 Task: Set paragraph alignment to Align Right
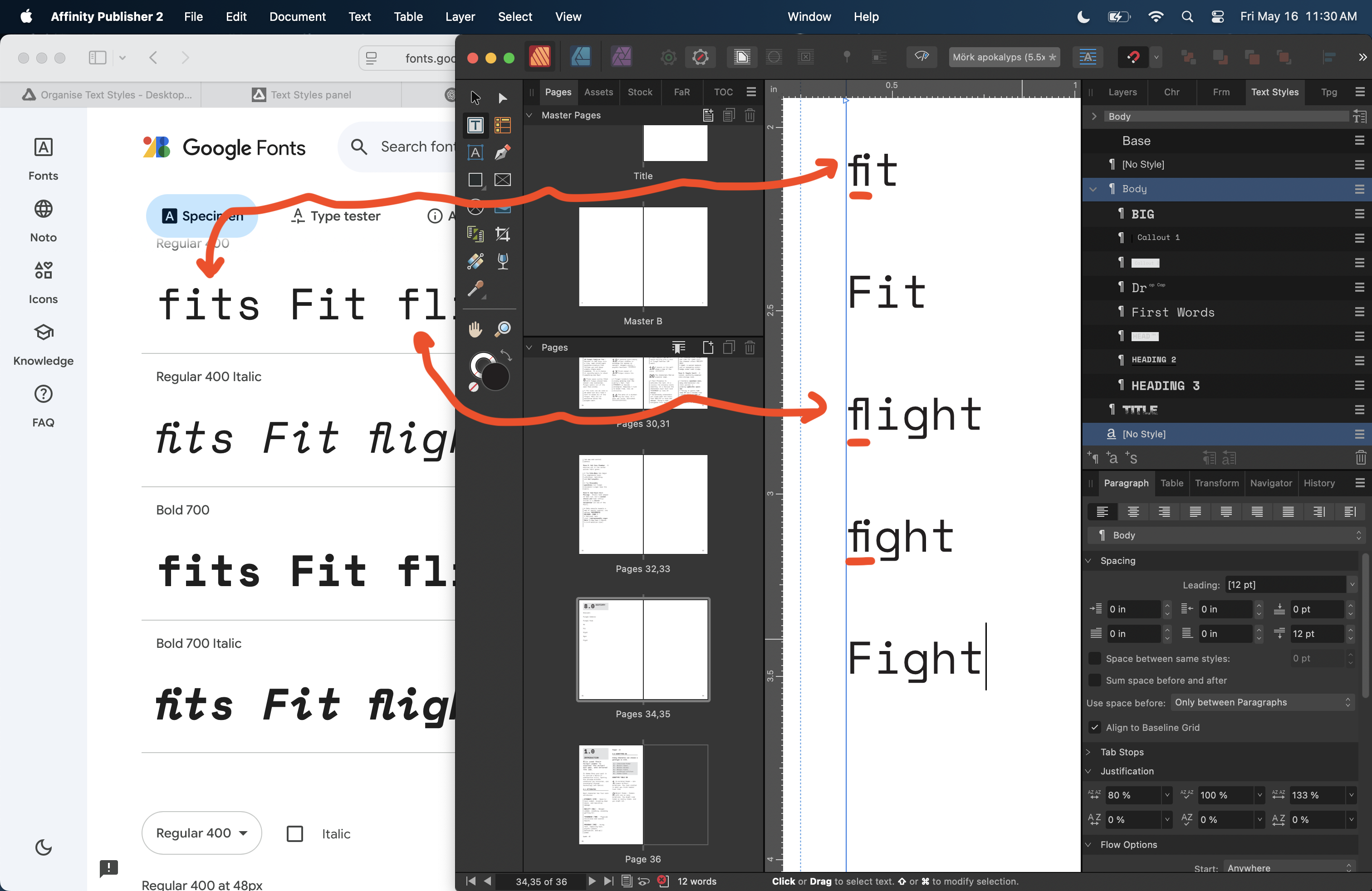(1164, 512)
